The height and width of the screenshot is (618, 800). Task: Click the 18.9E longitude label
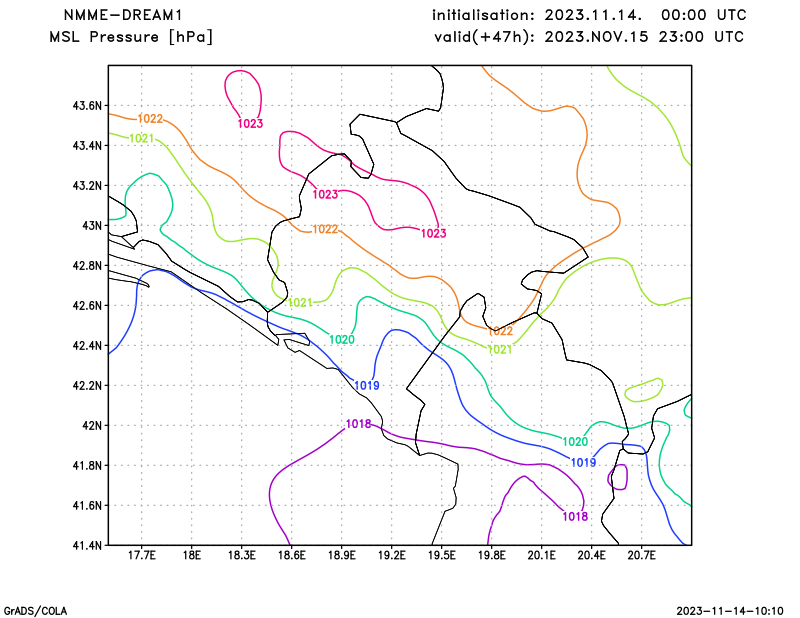(x=341, y=555)
